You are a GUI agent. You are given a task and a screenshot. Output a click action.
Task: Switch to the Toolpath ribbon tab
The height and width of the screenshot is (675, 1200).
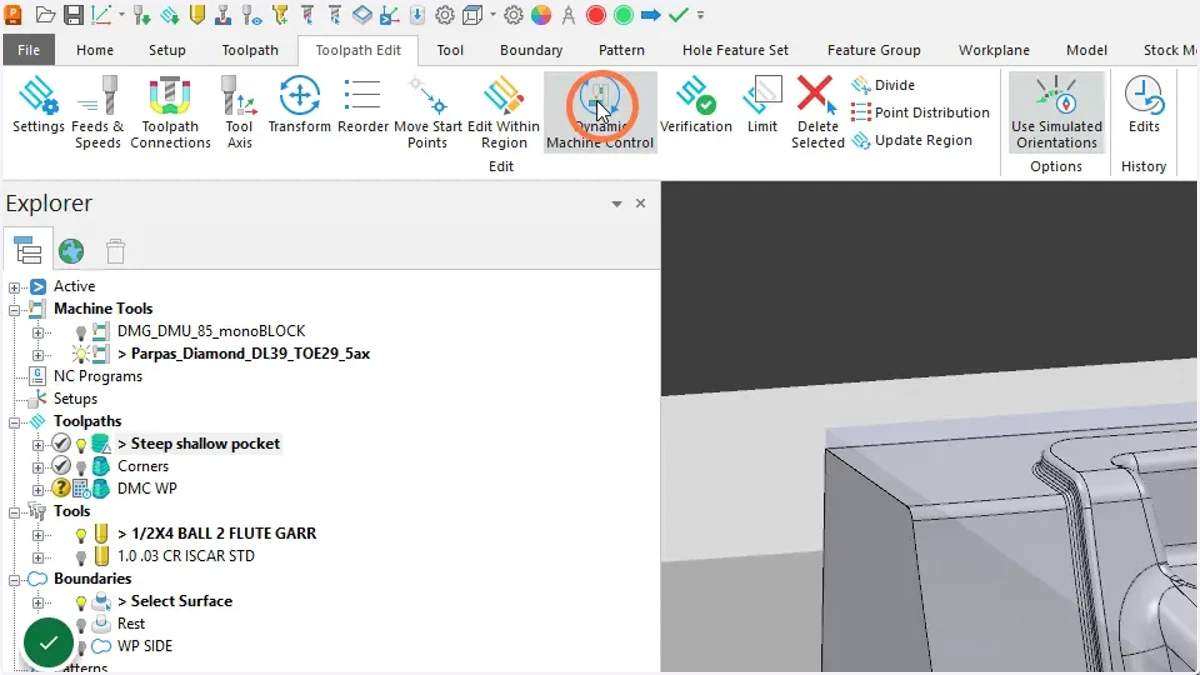[250, 50]
